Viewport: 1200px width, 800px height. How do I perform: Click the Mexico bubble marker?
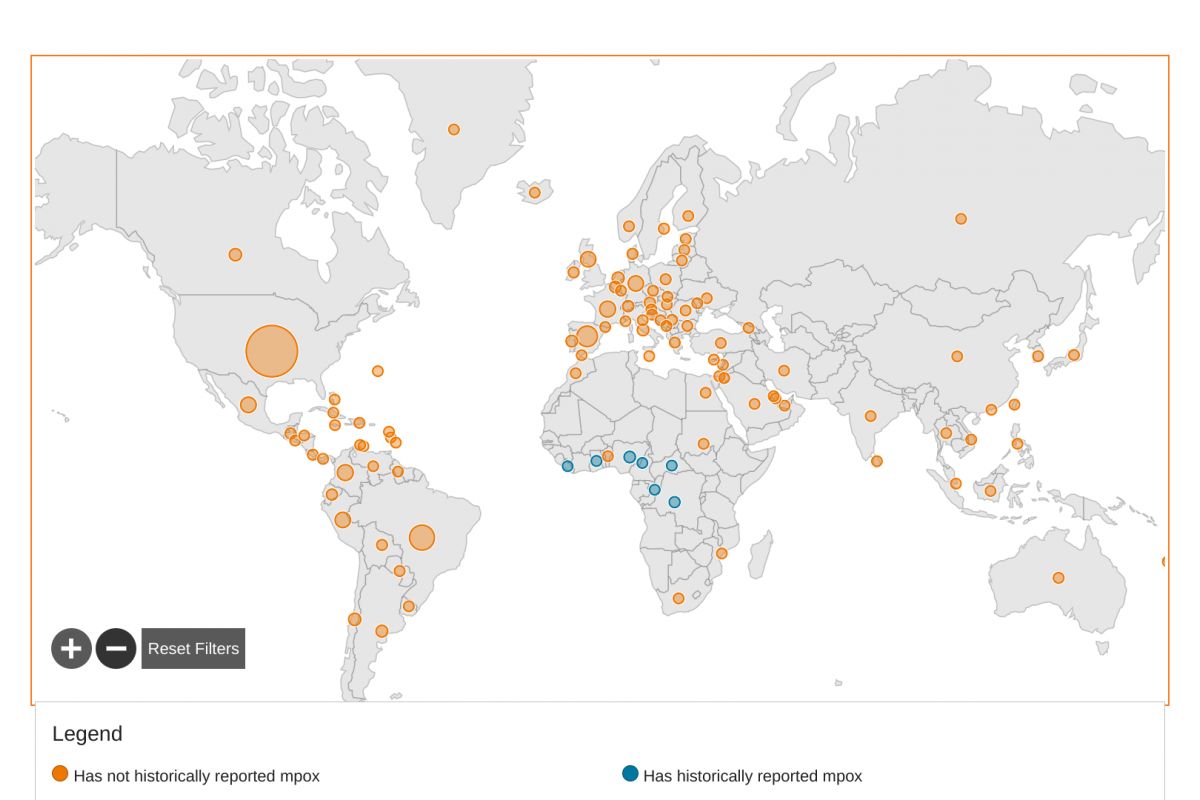248,405
